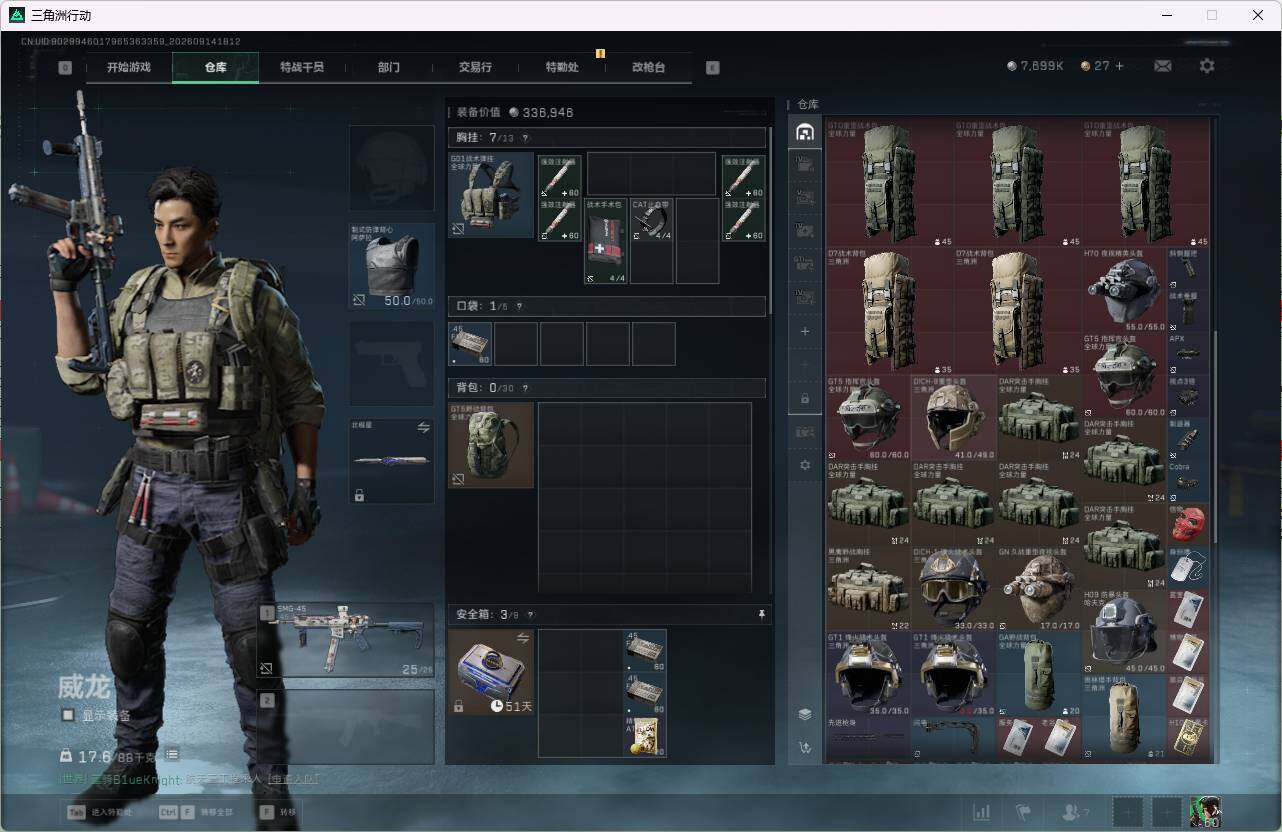Select the 仓库 tab
This screenshot has width=1282, height=832.
tap(216, 67)
